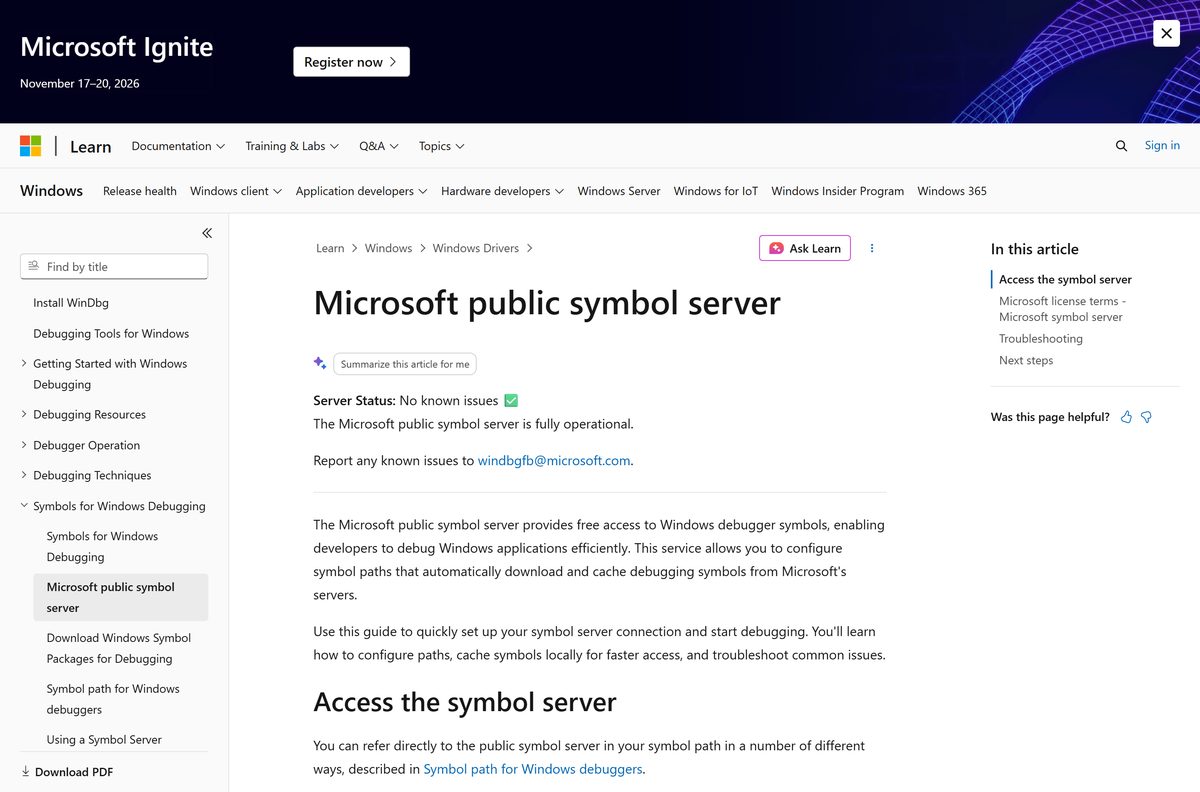This screenshot has width=1200, height=792.
Task: Click the Learn site title
Action: (90, 147)
